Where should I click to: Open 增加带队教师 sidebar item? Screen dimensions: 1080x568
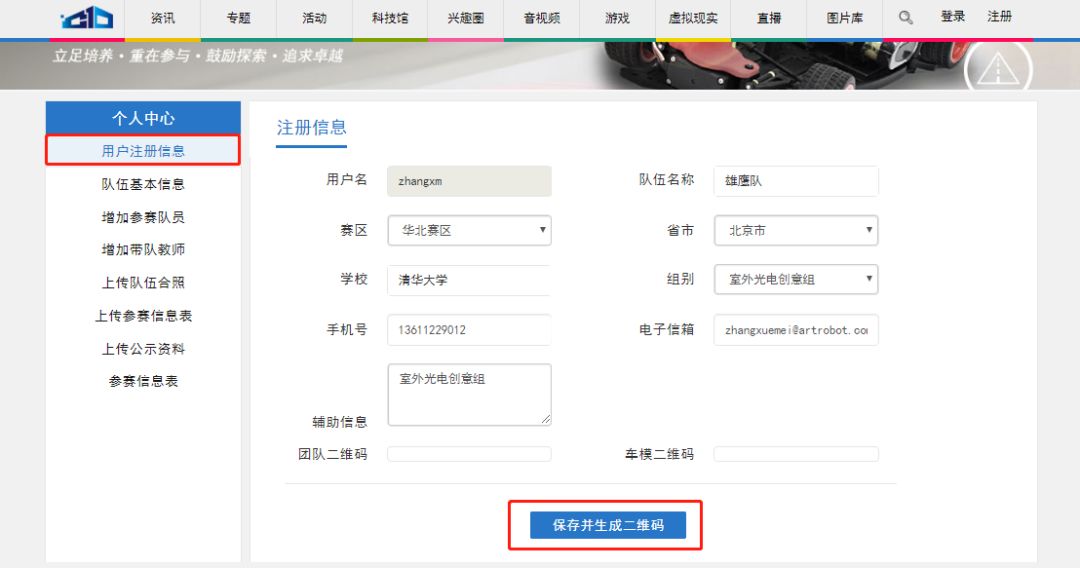pos(143,249)
